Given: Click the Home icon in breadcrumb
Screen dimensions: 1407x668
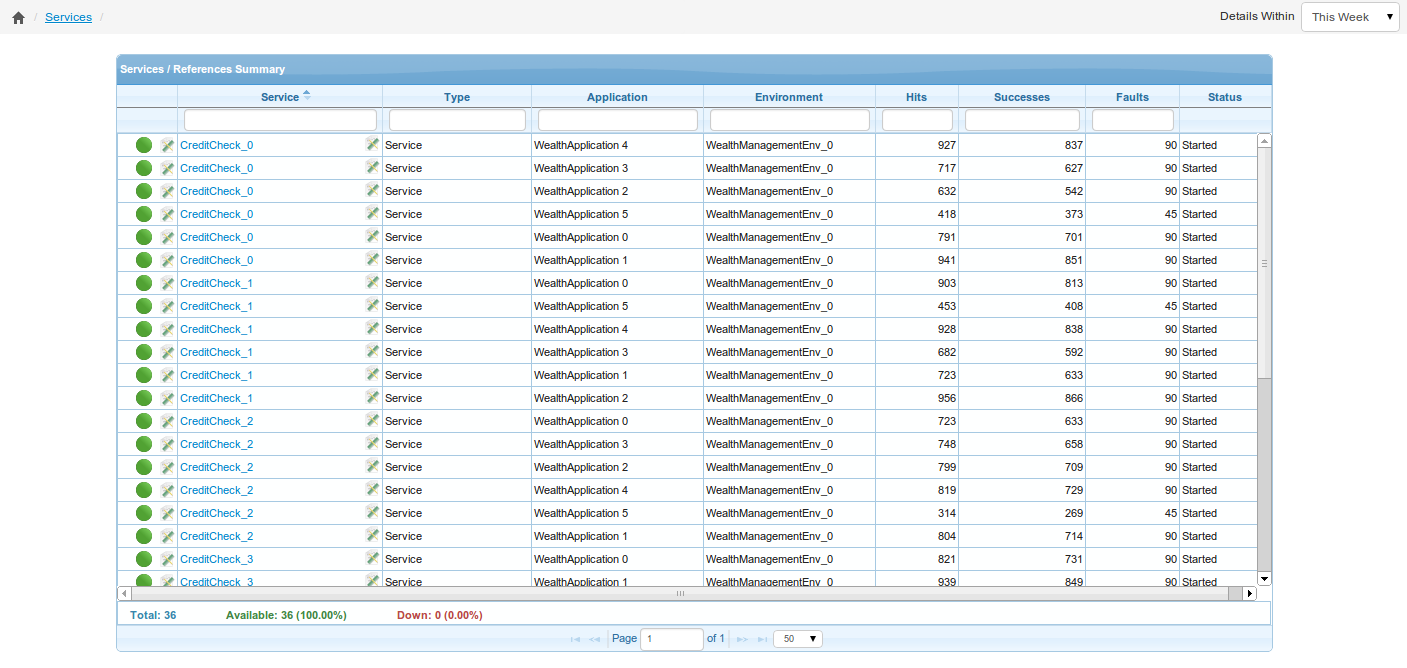Looking at the screenshot, I should coord(18,18).
